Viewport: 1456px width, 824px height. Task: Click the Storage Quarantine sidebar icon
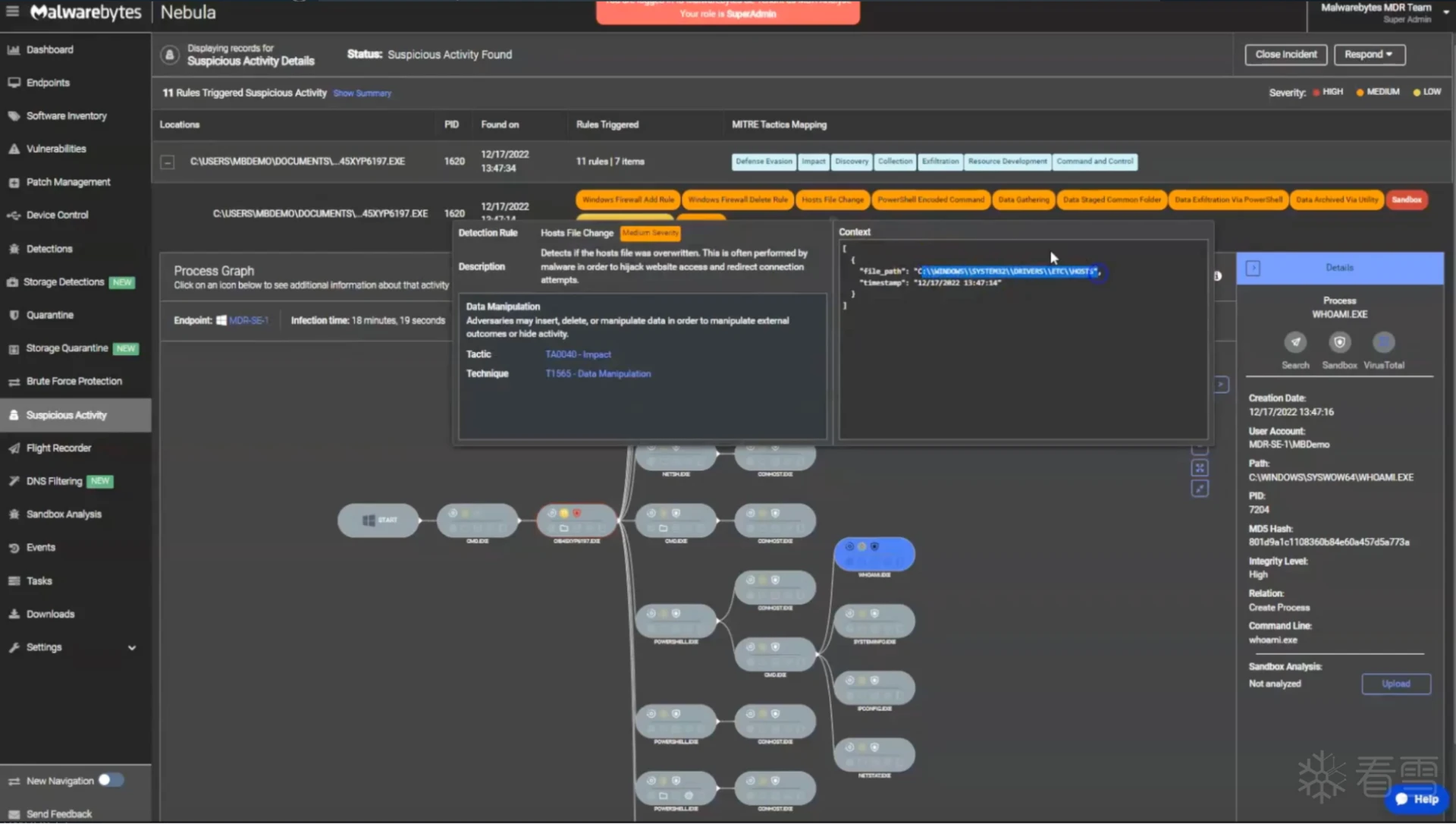[14, 349]
